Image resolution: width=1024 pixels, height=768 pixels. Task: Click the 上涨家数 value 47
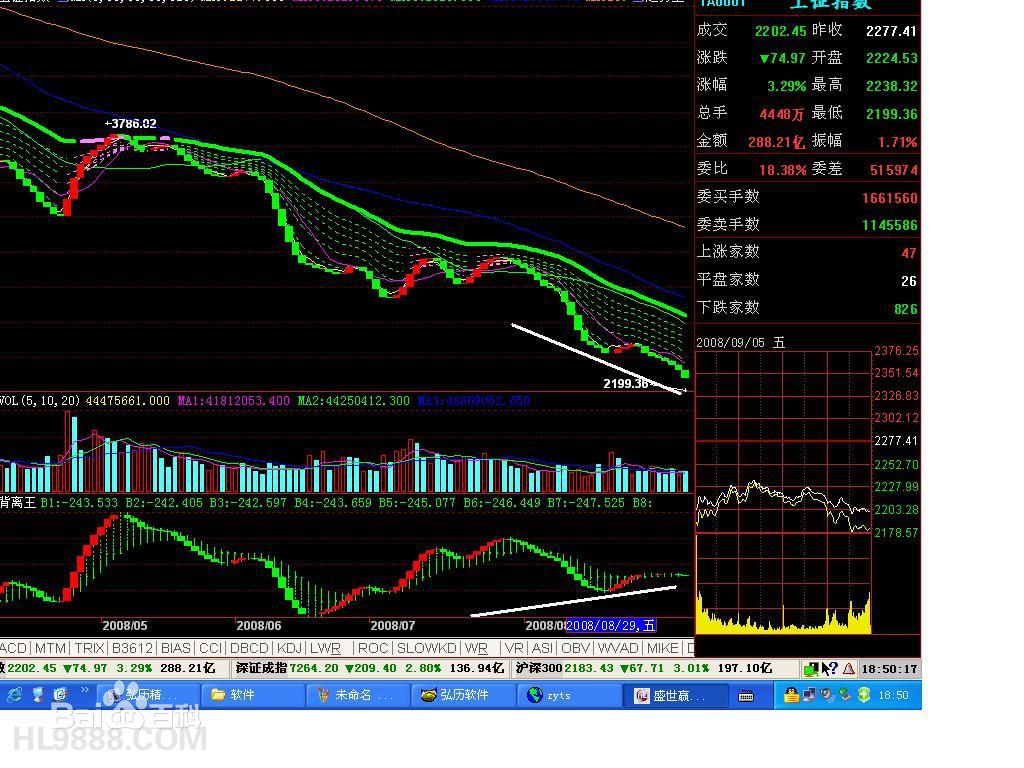click(x=909, y=253)
